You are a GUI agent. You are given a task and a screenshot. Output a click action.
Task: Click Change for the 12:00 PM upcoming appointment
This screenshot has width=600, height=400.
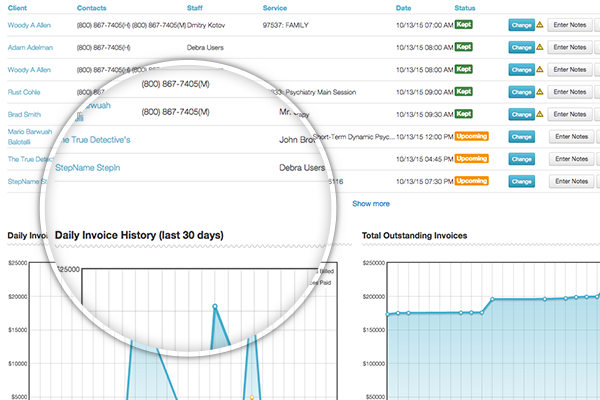[522, 137]
